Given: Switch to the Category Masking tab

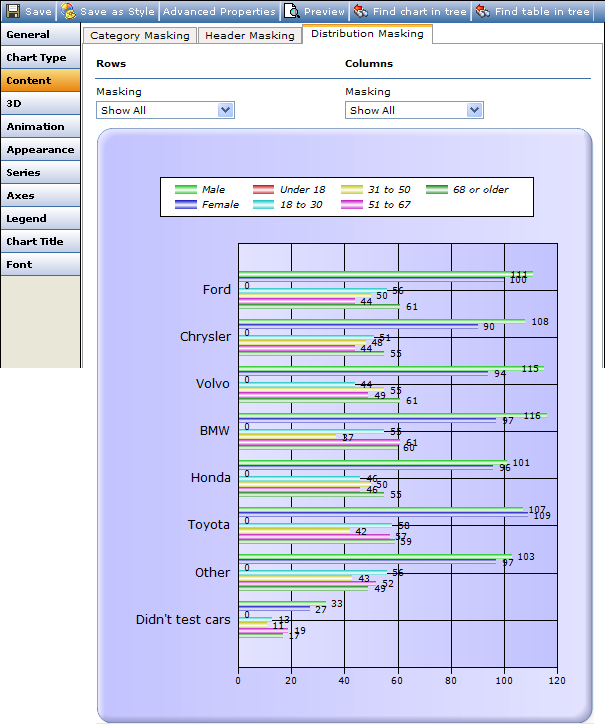Looking at the screenshot, I should (x=140, y=35).
